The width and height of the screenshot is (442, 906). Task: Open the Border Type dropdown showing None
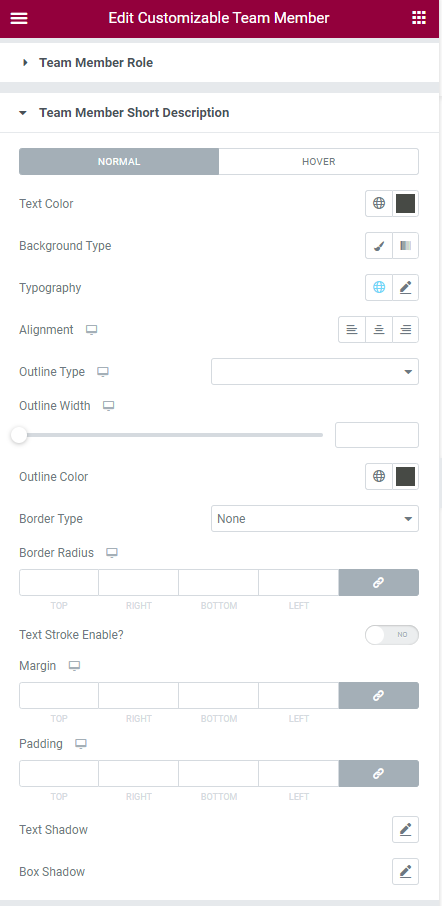315,519
